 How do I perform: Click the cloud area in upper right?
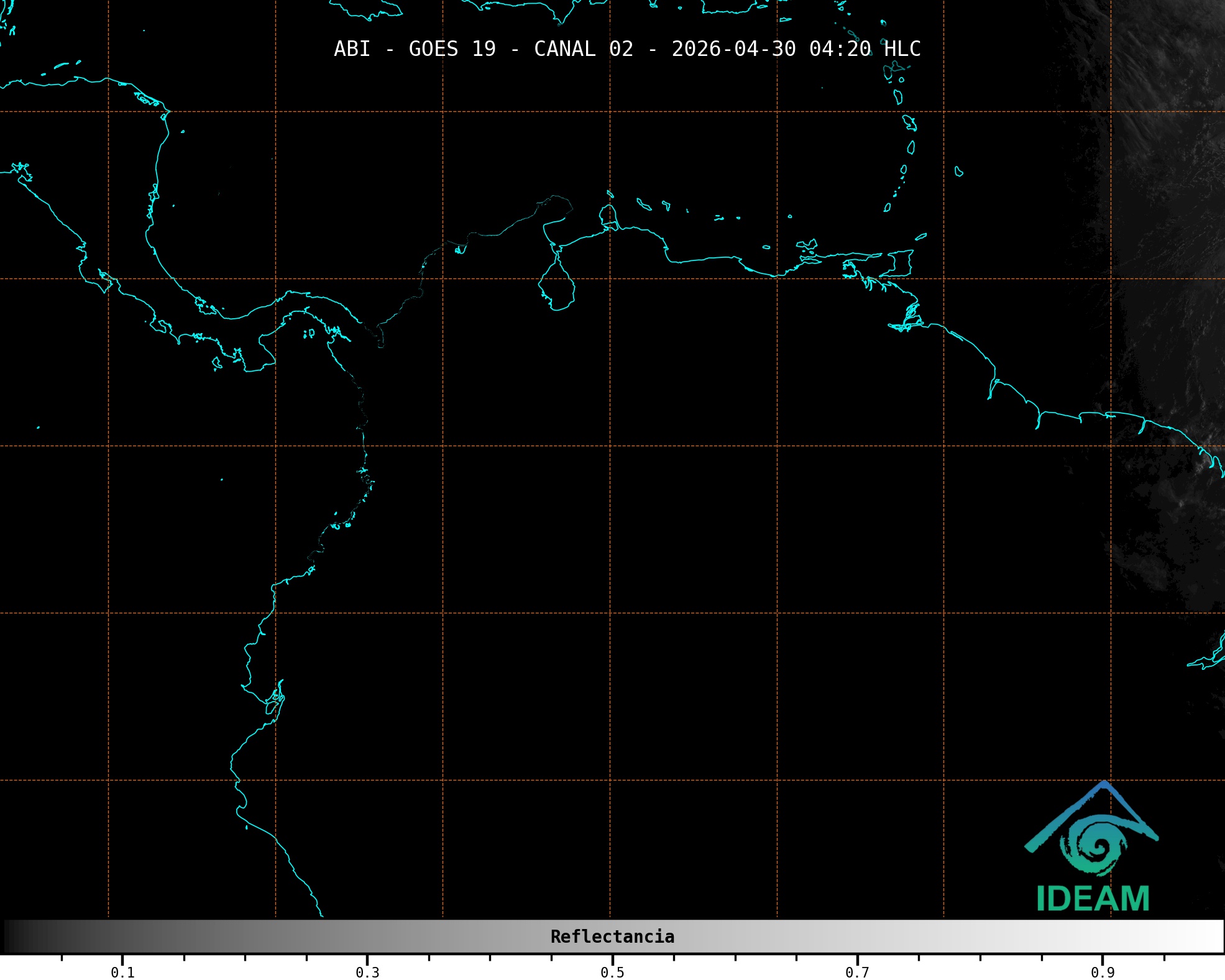point(1168,93)
